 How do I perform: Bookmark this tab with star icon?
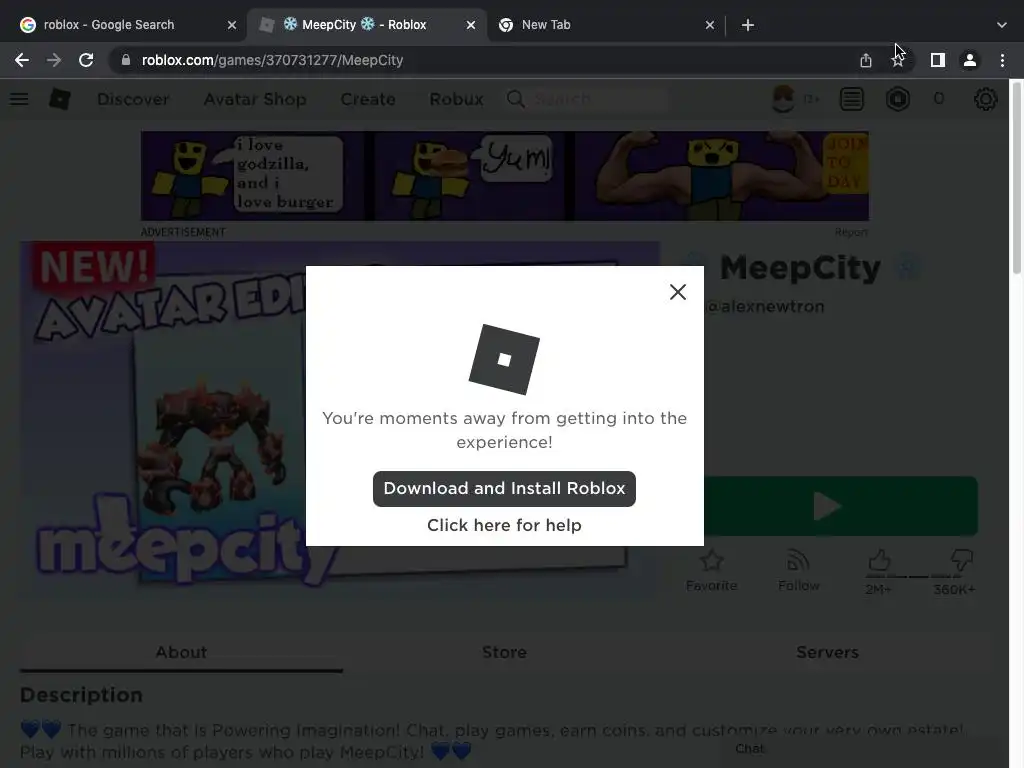click(898, 60)
